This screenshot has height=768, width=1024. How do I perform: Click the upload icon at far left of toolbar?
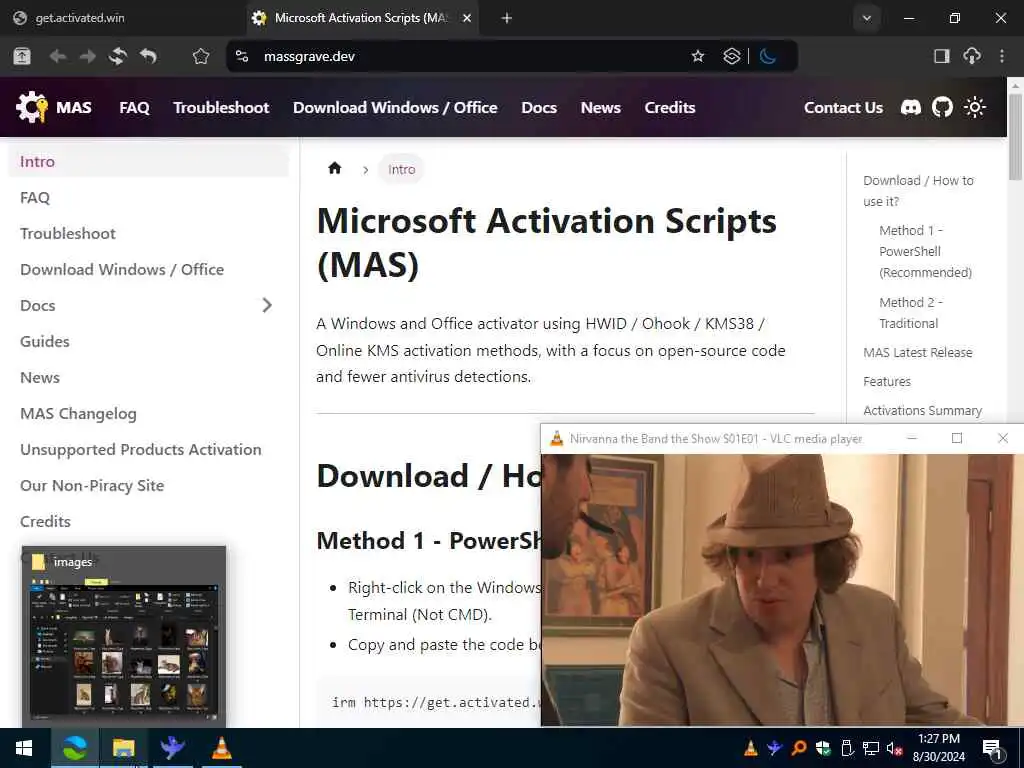pos(22,56)
